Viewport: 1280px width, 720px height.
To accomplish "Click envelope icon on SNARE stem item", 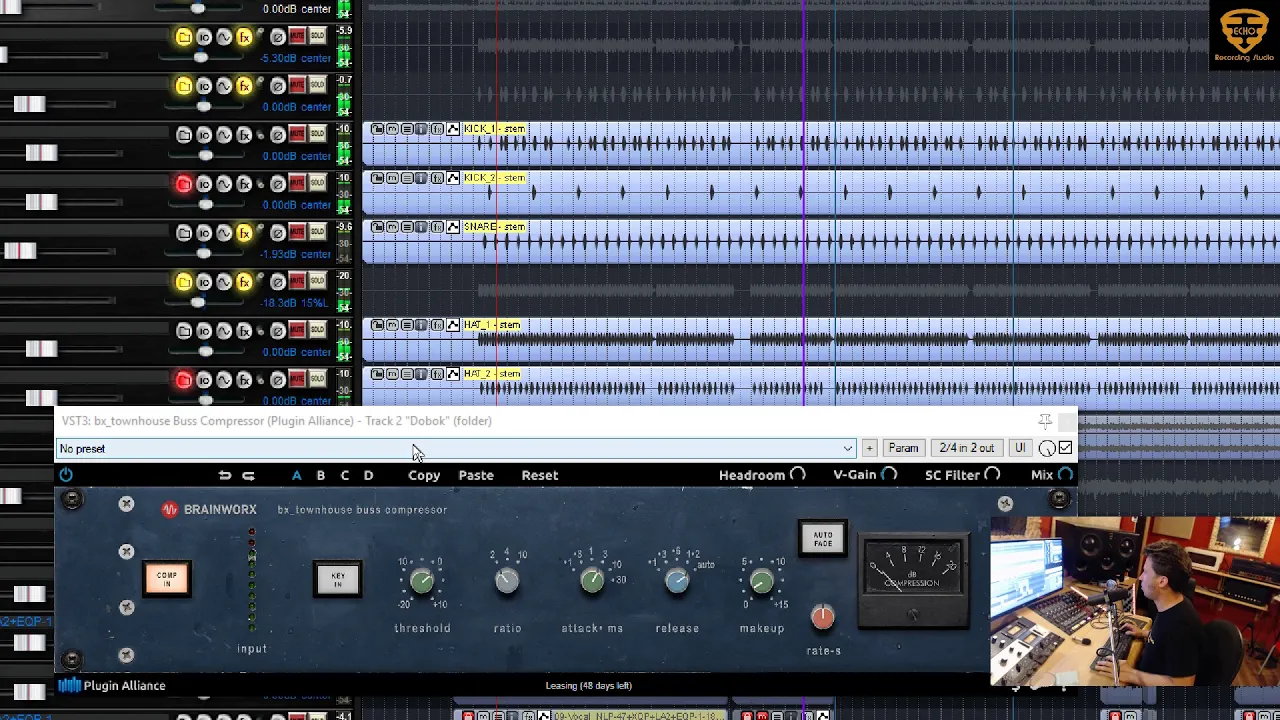I will [x=453, y=227].
